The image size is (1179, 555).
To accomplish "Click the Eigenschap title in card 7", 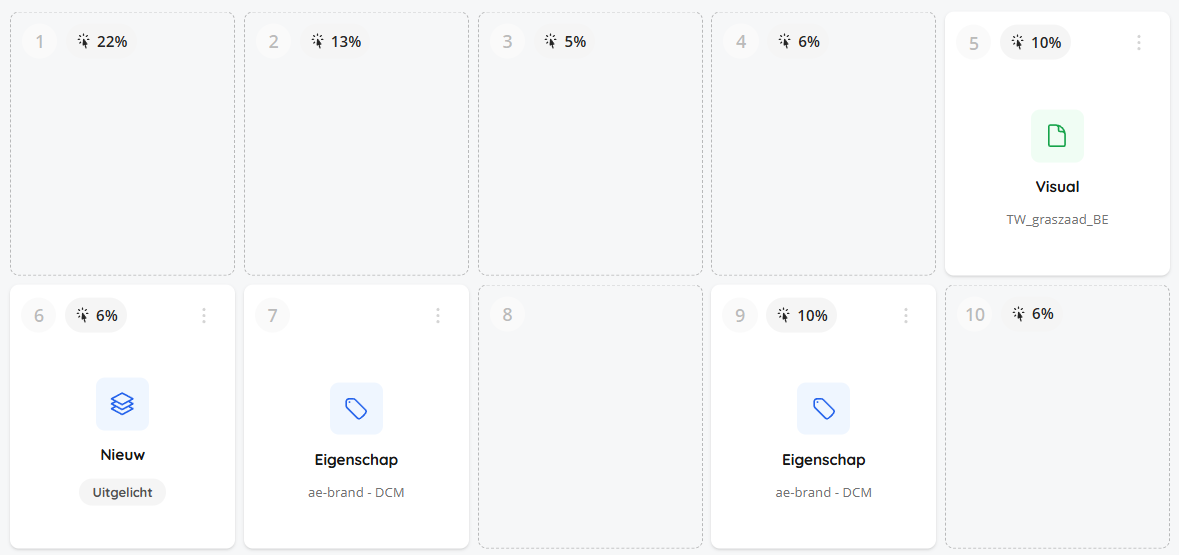I will (356, 459).
